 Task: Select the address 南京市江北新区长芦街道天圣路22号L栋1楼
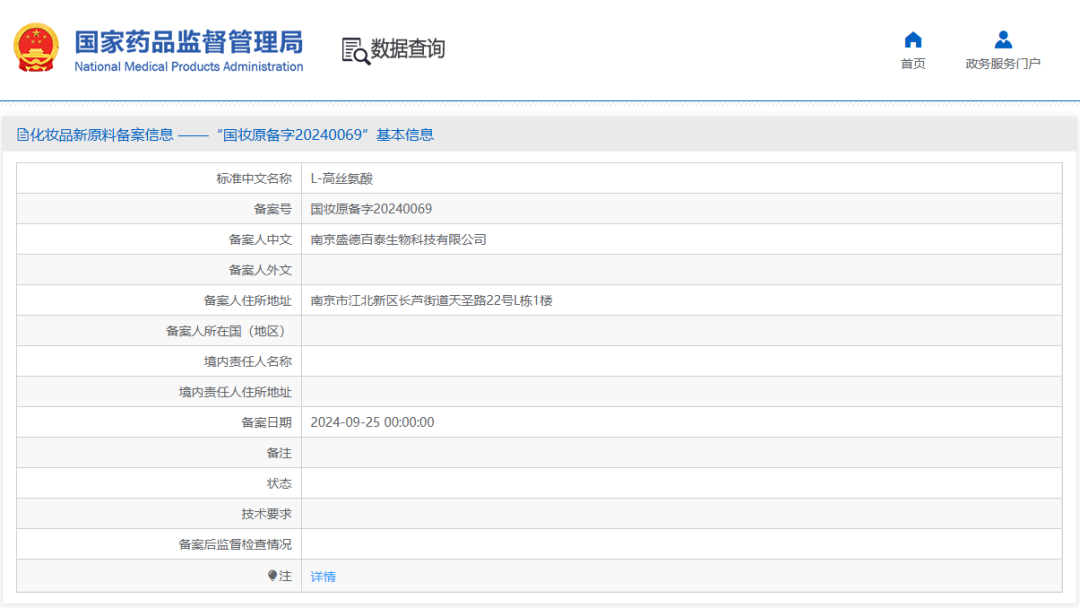click(x=431, y=300)
